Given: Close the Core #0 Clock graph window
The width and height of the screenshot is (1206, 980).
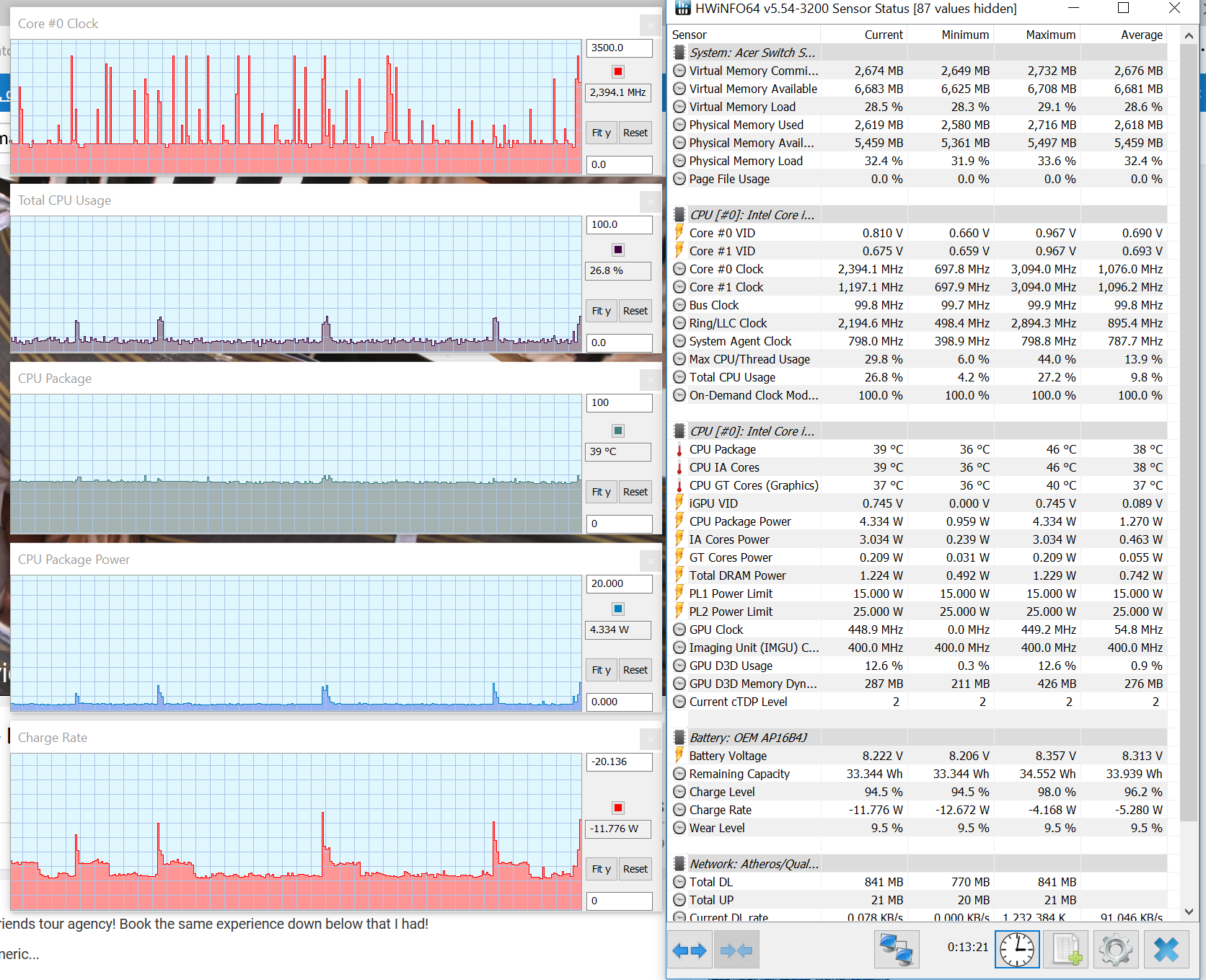Looking at the screenshot, I should click(651, 25).
